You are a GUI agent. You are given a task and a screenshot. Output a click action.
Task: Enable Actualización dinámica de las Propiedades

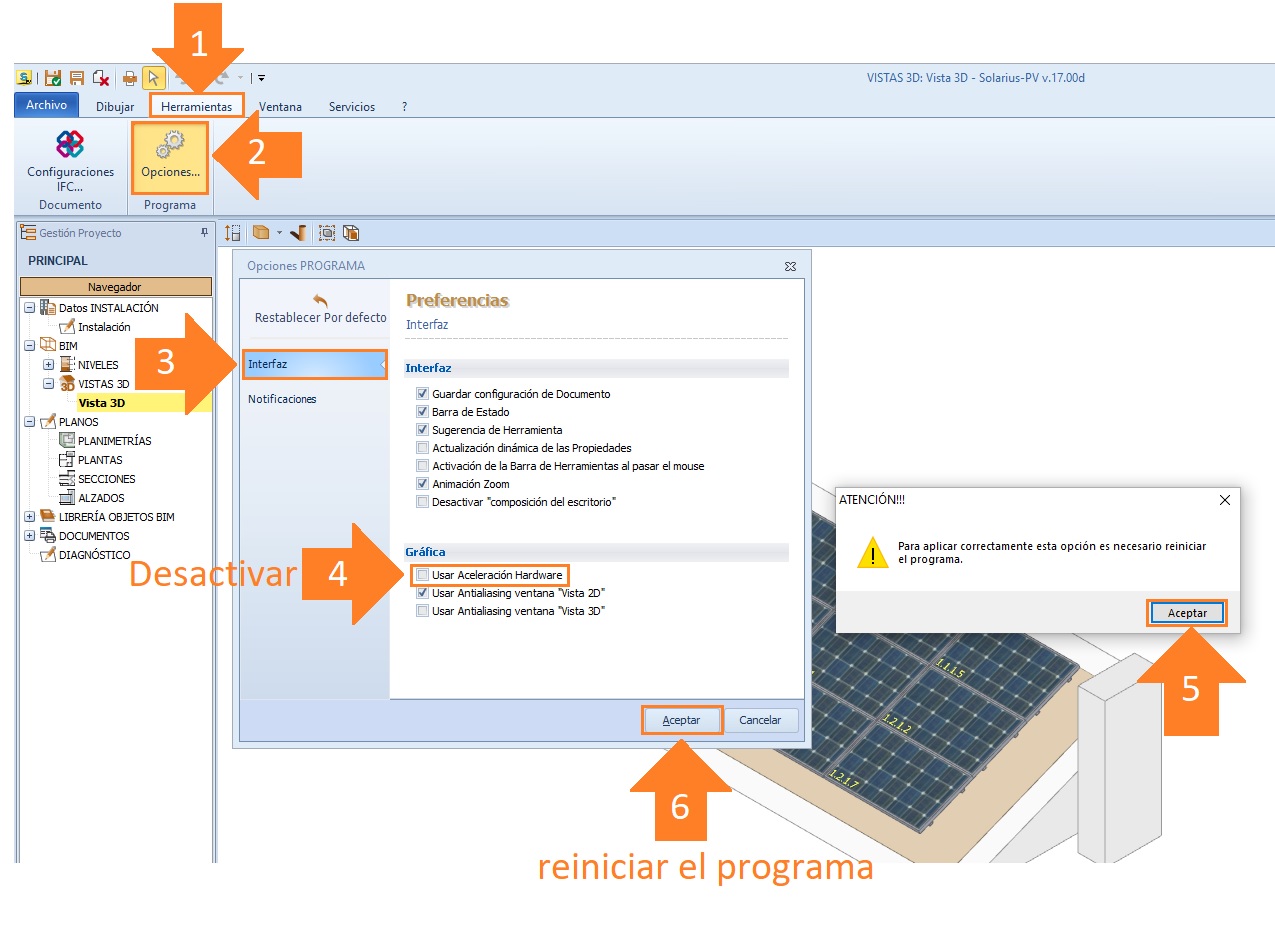pyautogui.click(x=423, y=448)
